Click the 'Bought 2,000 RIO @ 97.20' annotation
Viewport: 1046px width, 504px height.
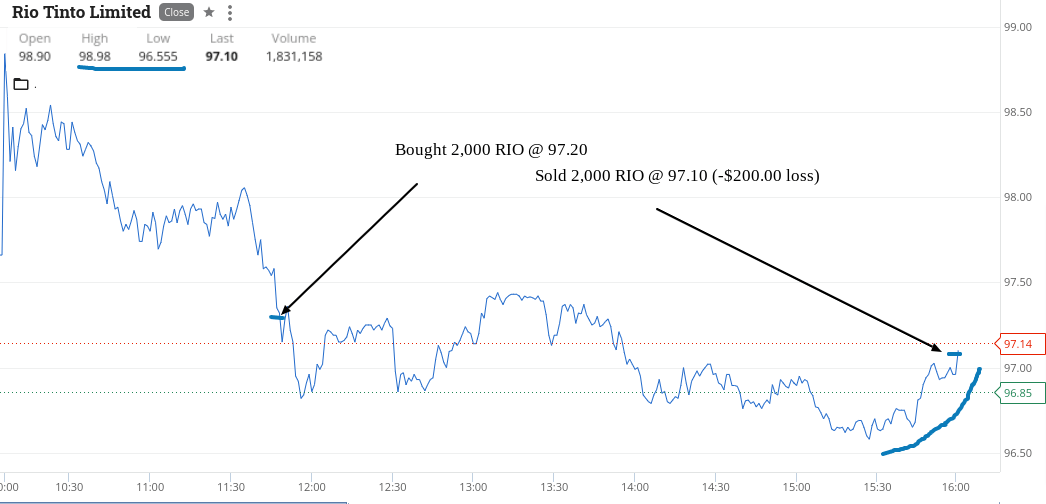491,149
